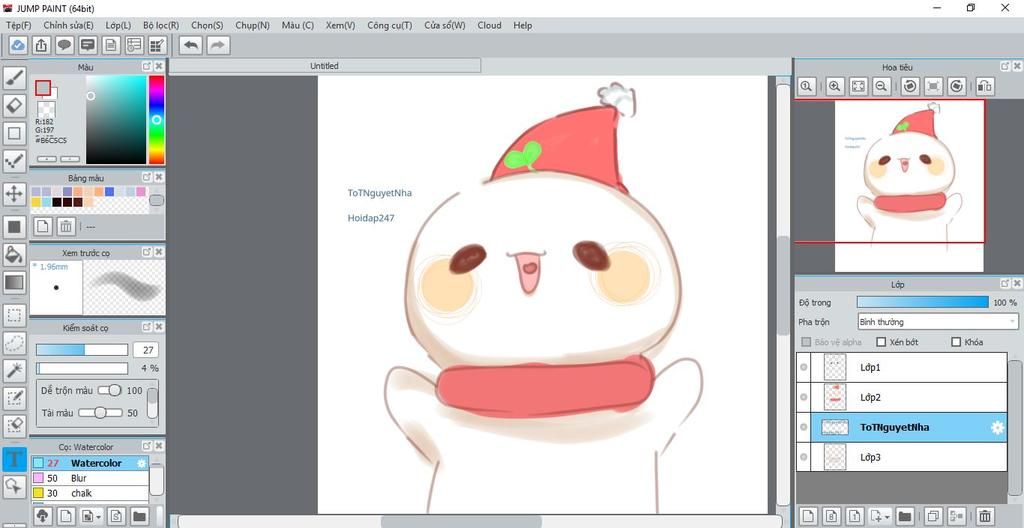Select the Gradient tool
The image size is (1024, 528).
(x=14, y=282)
